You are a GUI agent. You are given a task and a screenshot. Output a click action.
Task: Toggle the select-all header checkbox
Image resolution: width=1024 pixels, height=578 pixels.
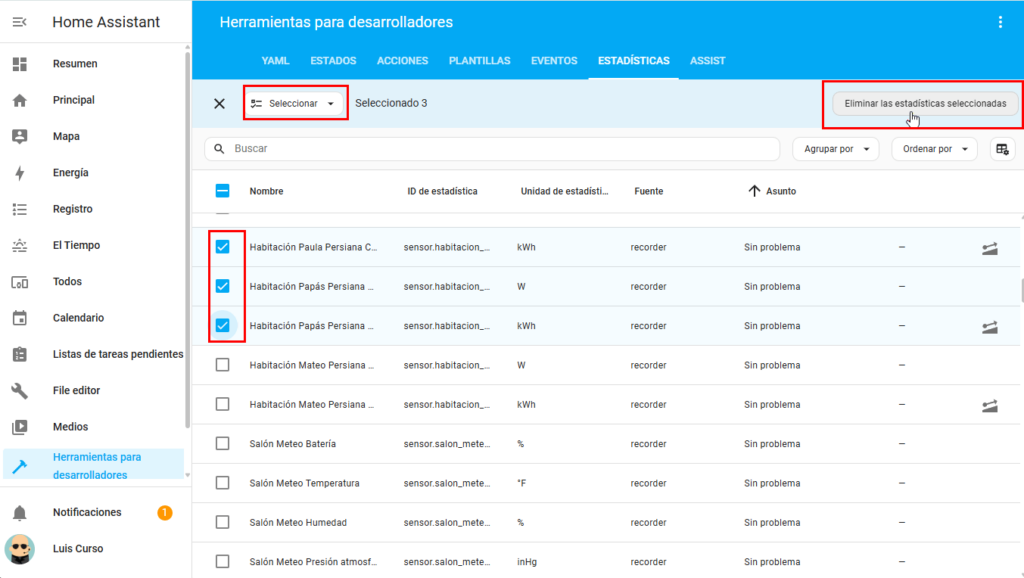click(223, 191)
